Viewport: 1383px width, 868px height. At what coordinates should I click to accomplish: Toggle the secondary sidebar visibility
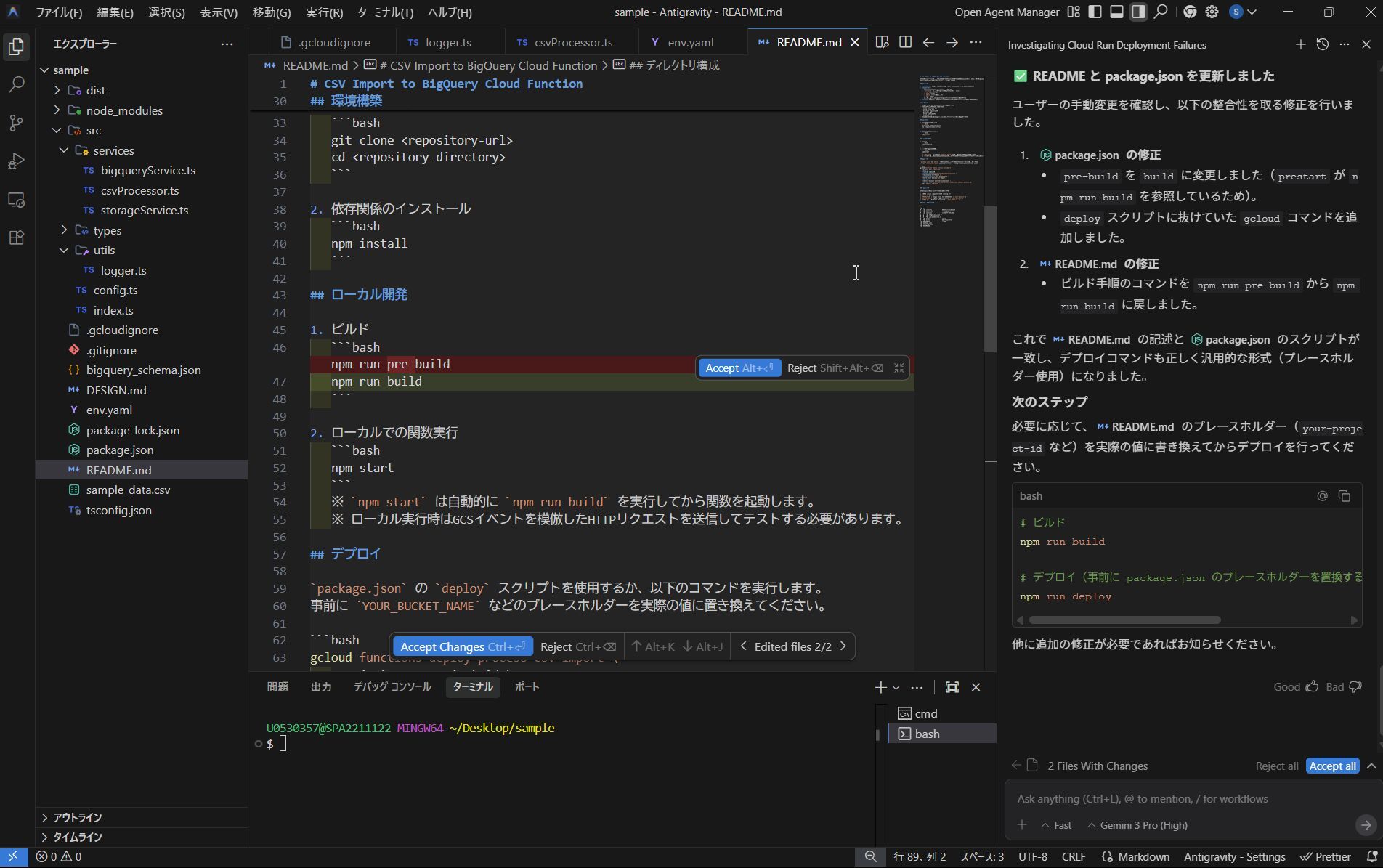coord(1138,12)
